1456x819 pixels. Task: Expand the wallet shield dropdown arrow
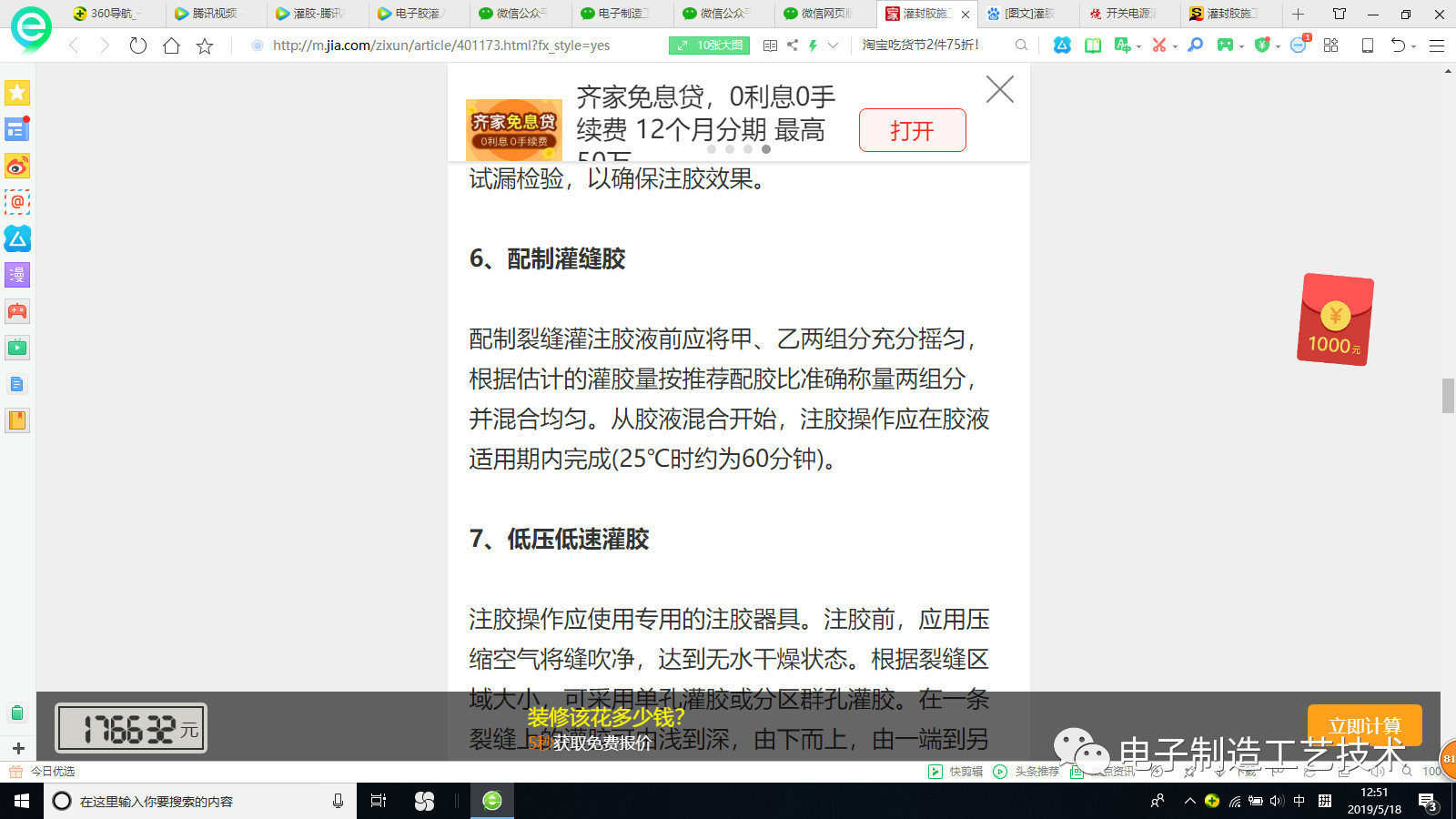1278,46
